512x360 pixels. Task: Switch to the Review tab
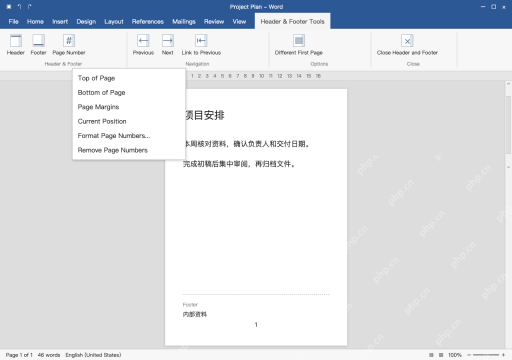[214, 22]
